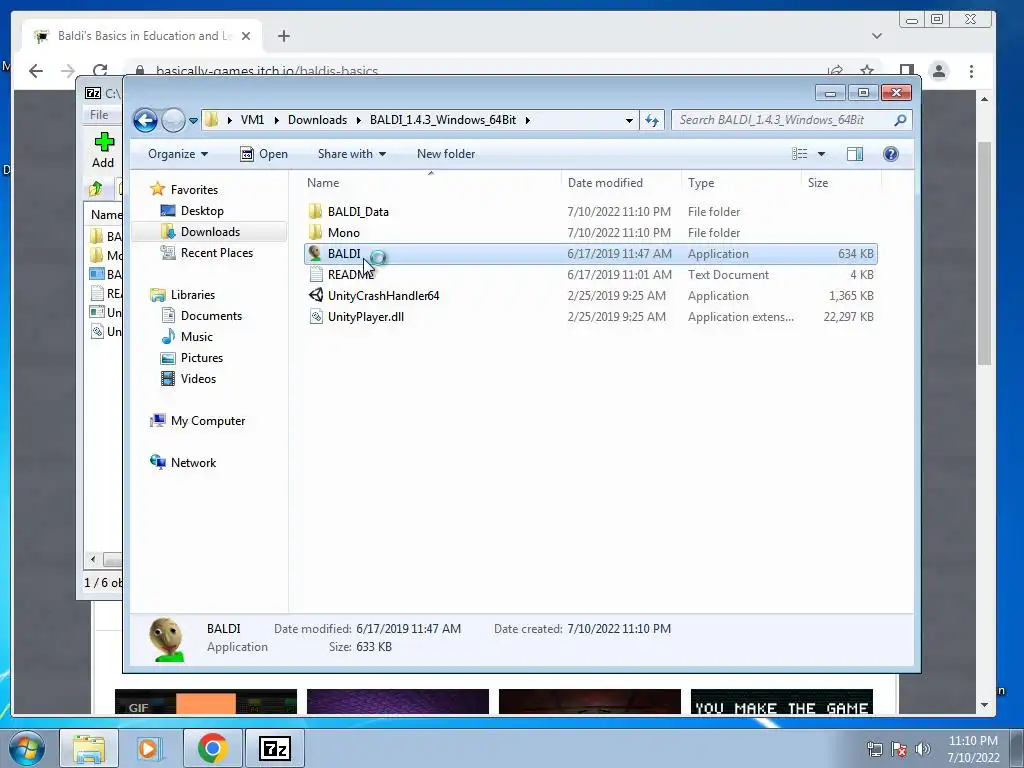Open Videos library

pos(198,379)
